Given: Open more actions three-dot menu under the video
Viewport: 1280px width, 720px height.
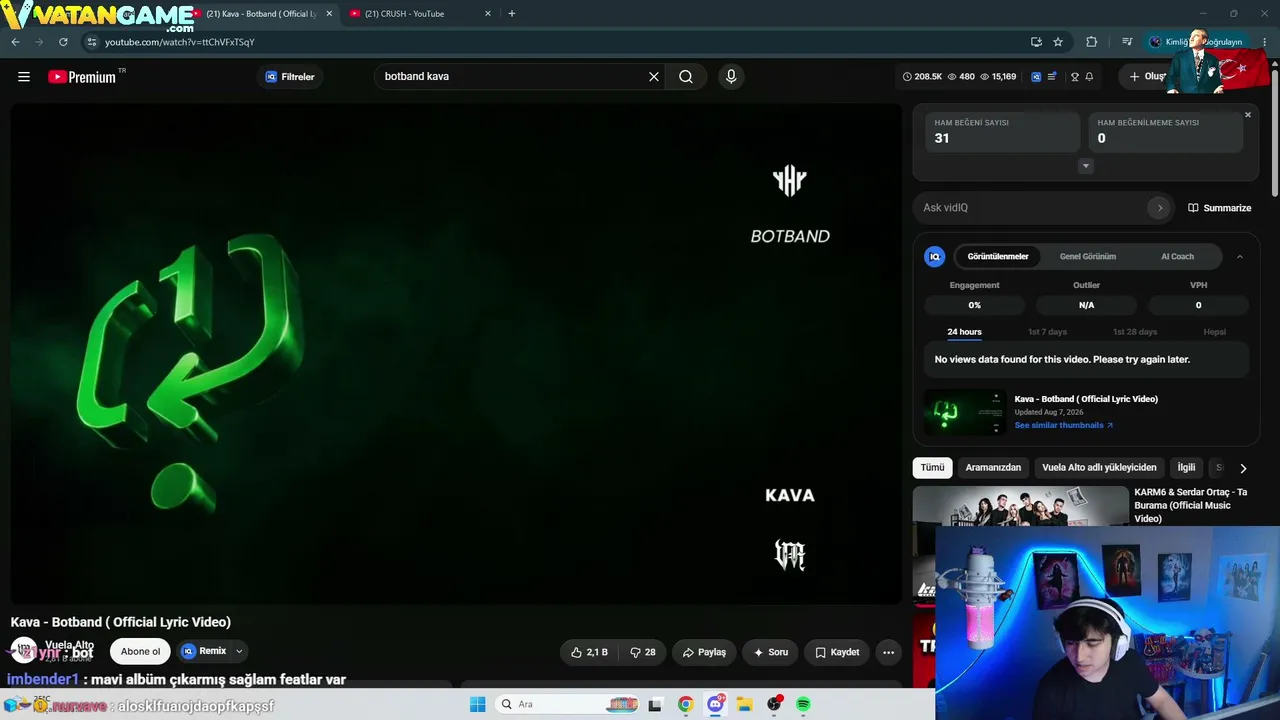Looking at the screenshot, I should (x=888, y=652).
